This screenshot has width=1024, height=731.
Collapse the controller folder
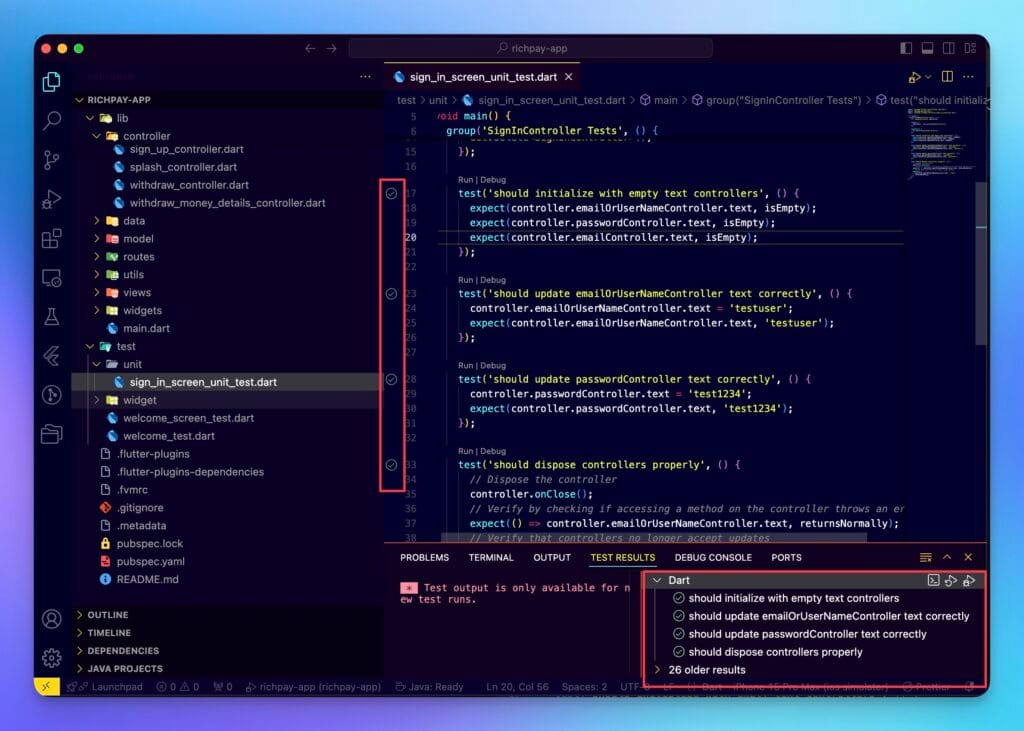[x=97, y=136]
